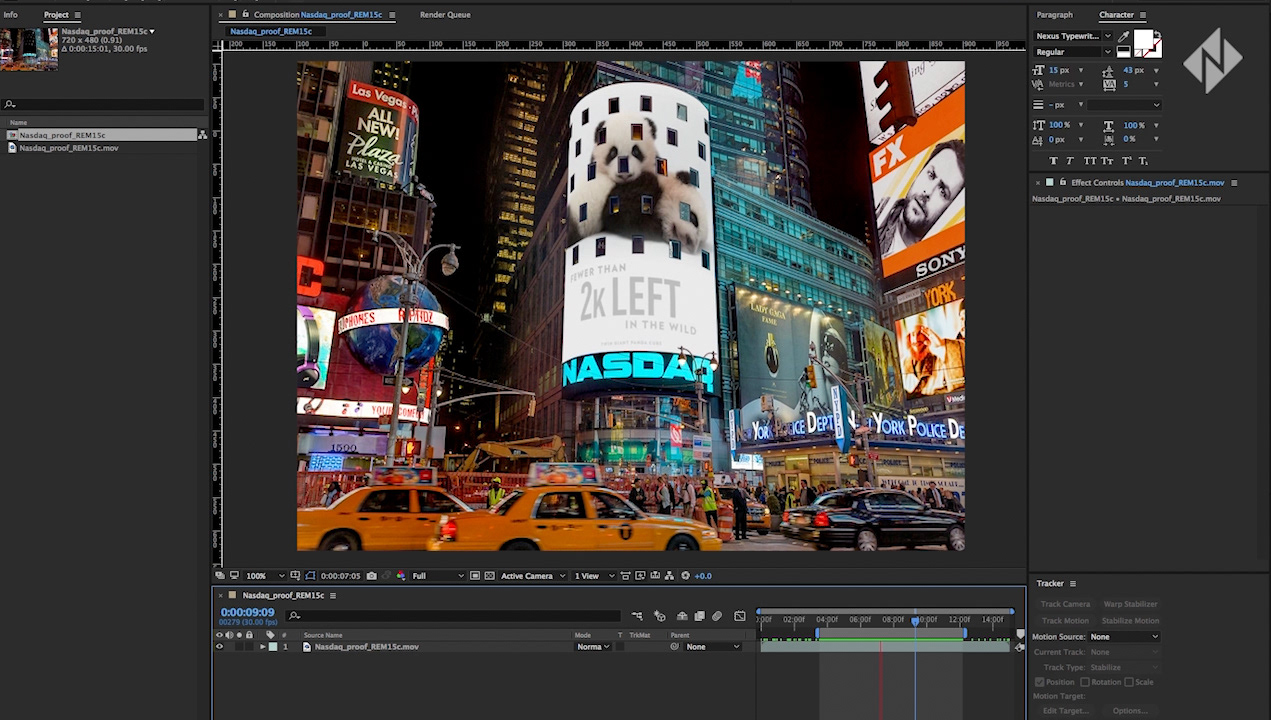Toggle pixel aspect ratio correction icon
The image size is (1271, 720).
(625, 576)
